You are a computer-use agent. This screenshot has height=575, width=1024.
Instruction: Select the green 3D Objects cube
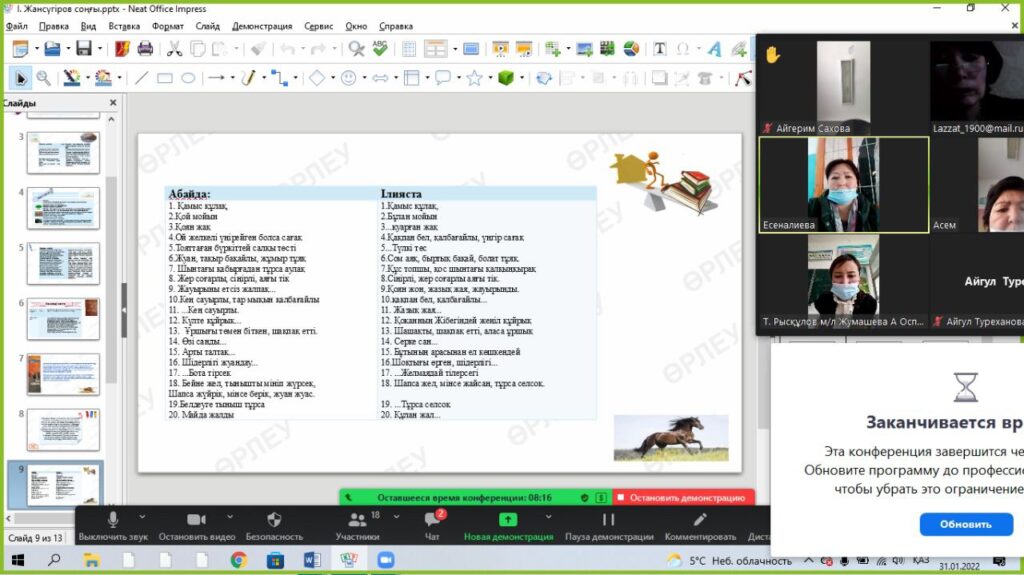[x=505, y=78]
